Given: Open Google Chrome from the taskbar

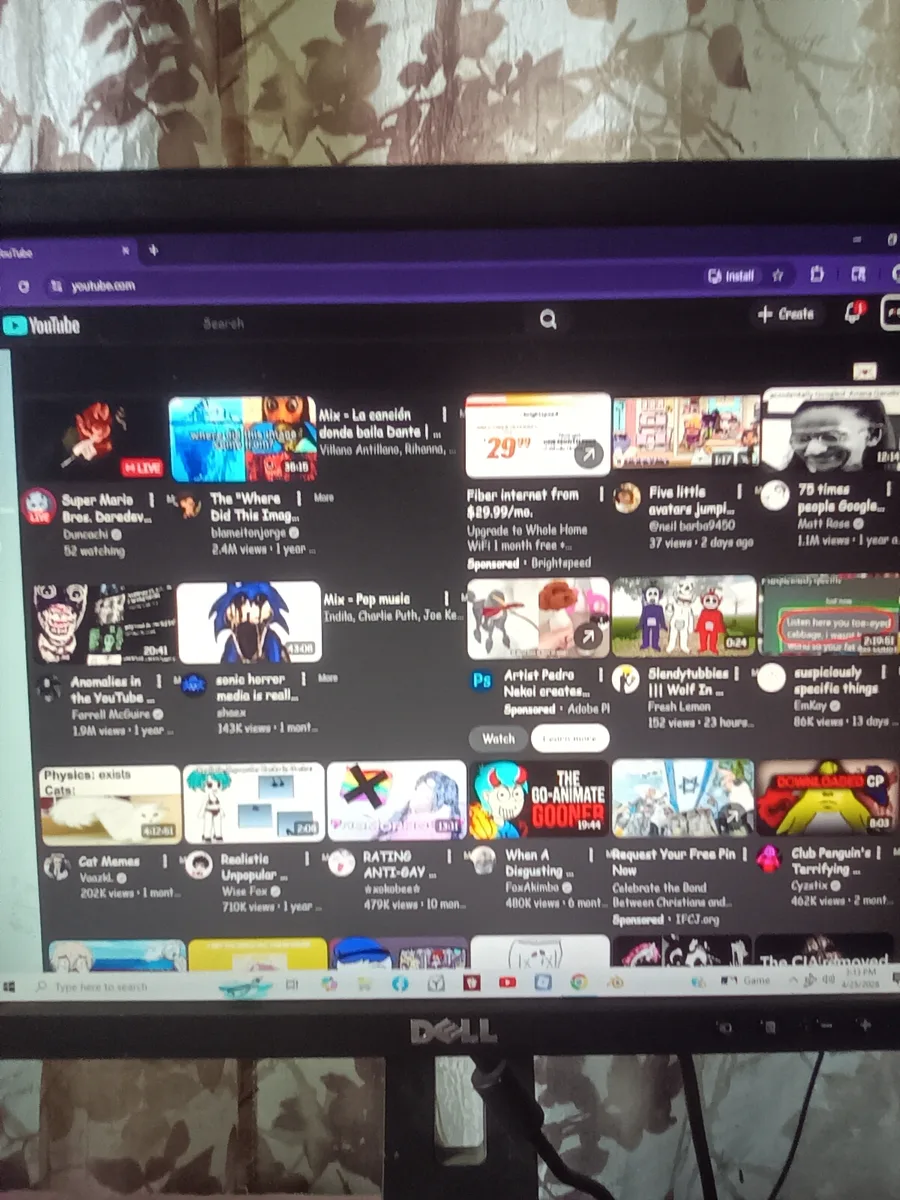Looking at the screenshot, I should (x=578, y=982).
